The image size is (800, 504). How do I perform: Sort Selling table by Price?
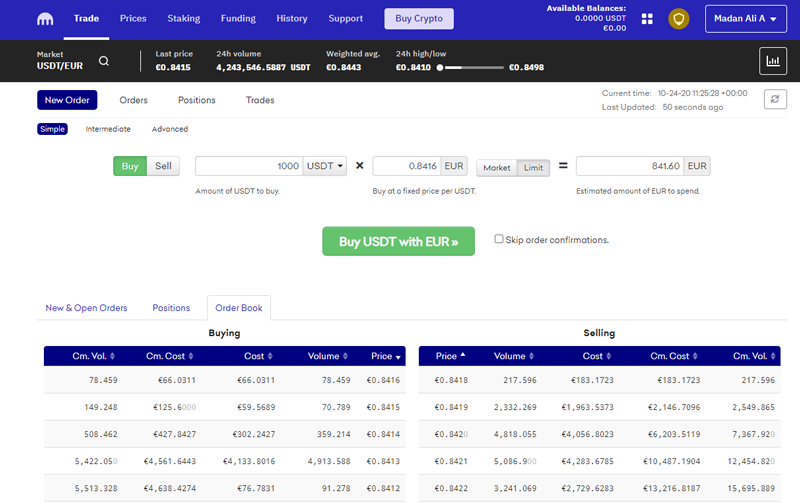(x=450, y=356)
